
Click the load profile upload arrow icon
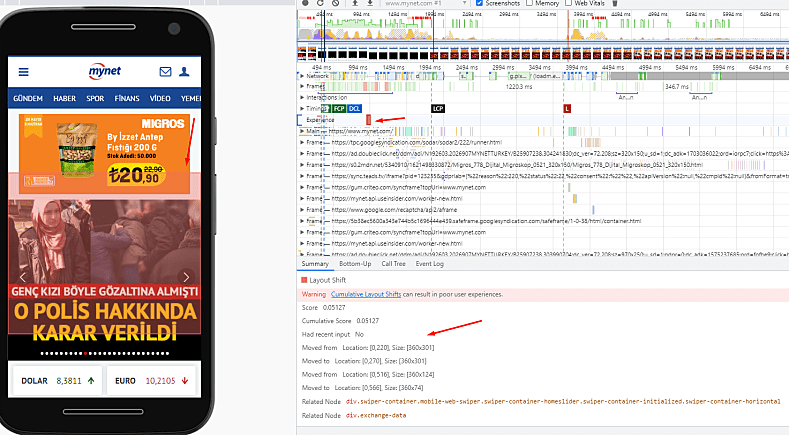(355, 3)
